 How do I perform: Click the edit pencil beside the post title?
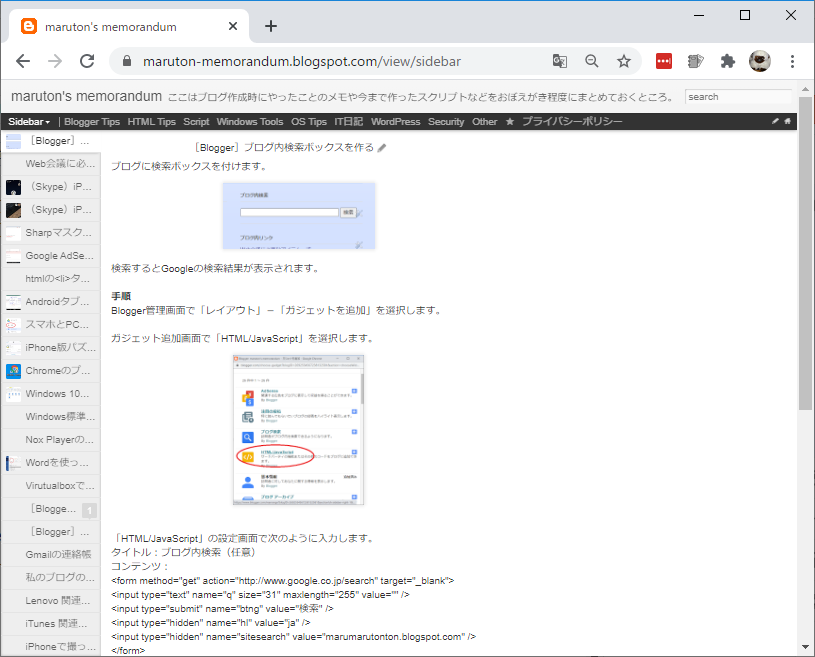click(382, 148)
